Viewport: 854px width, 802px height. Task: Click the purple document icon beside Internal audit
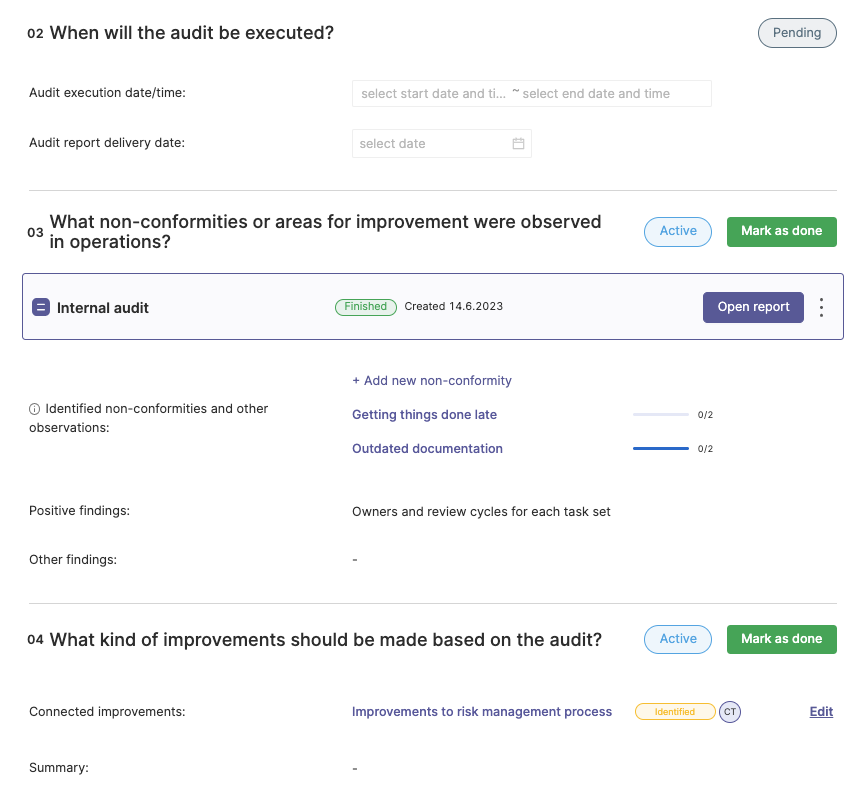[41, 307]
